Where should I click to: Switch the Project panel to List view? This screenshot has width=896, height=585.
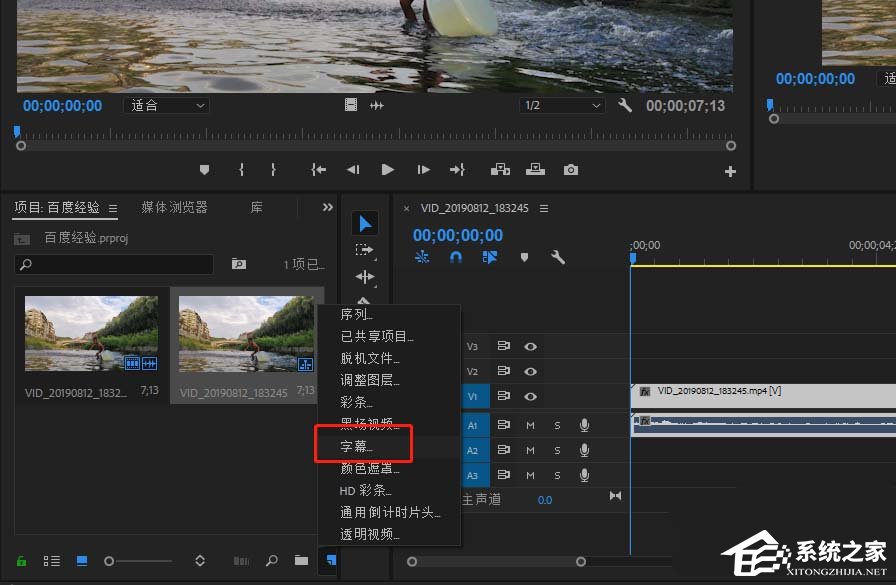[x=51, y=560]
